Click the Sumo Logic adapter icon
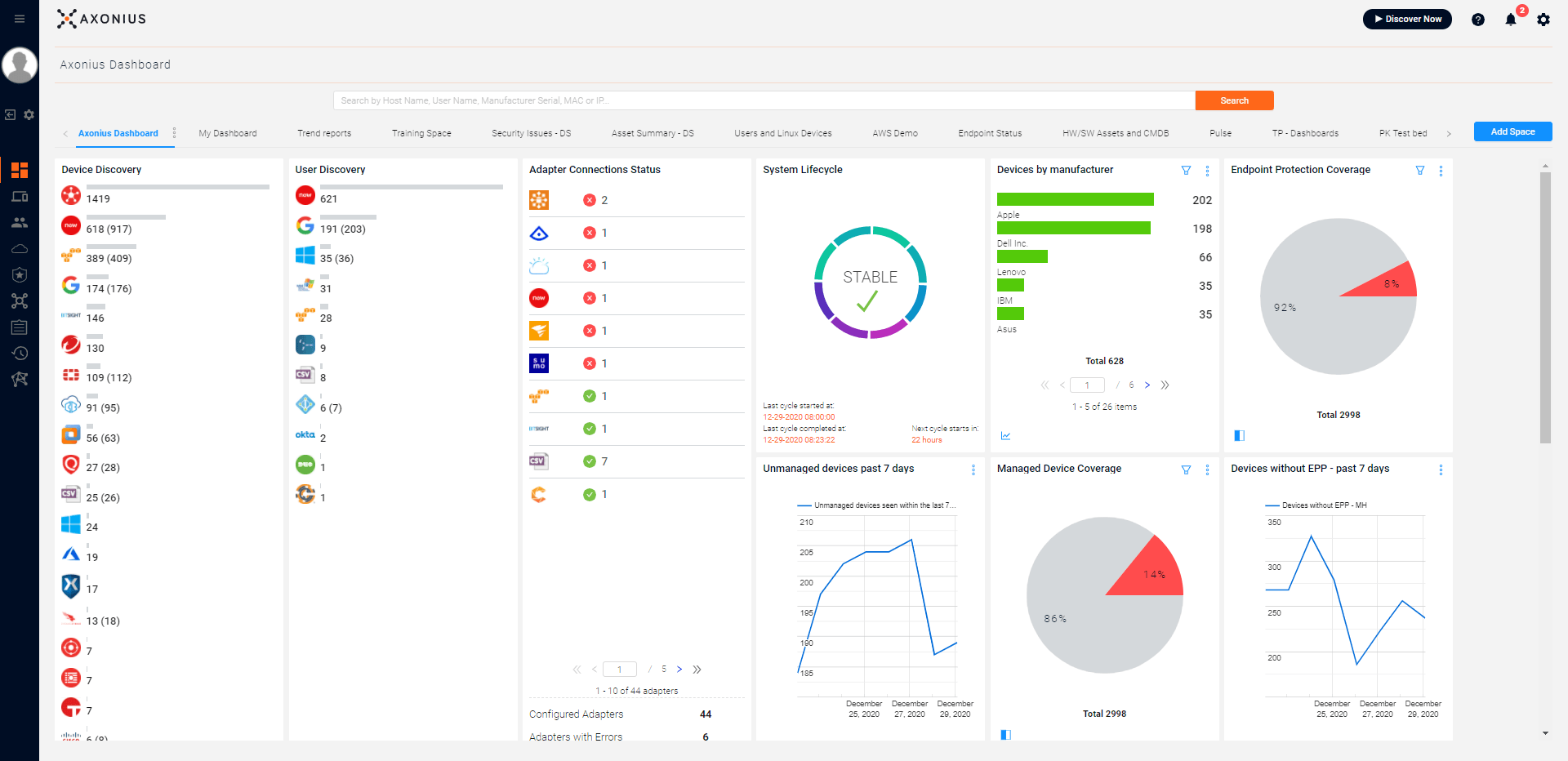 click(539, 363)
